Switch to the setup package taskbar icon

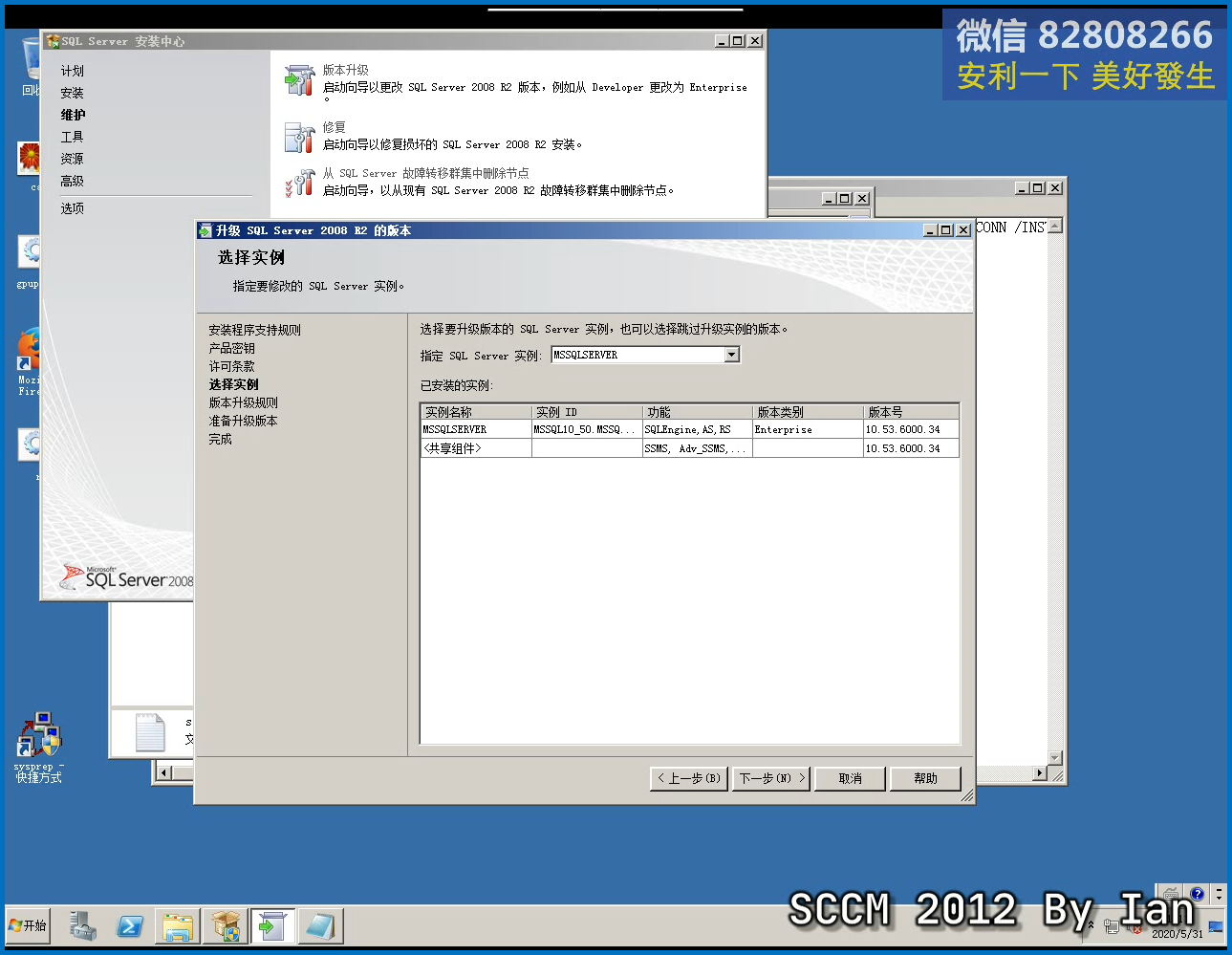pyautogui.click(x=226, y=925)
